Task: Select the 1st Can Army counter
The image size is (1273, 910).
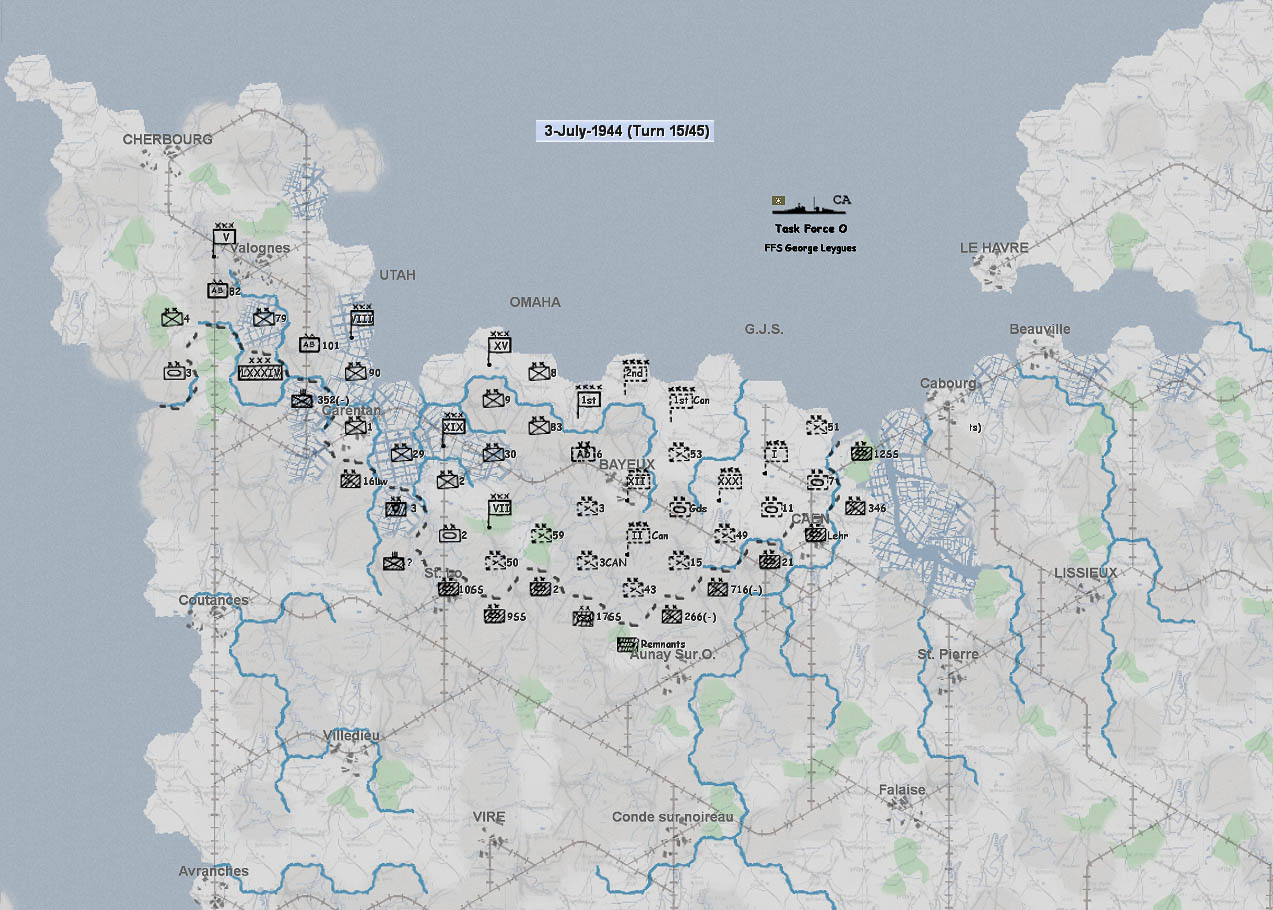Action: (x=682, y=402)
